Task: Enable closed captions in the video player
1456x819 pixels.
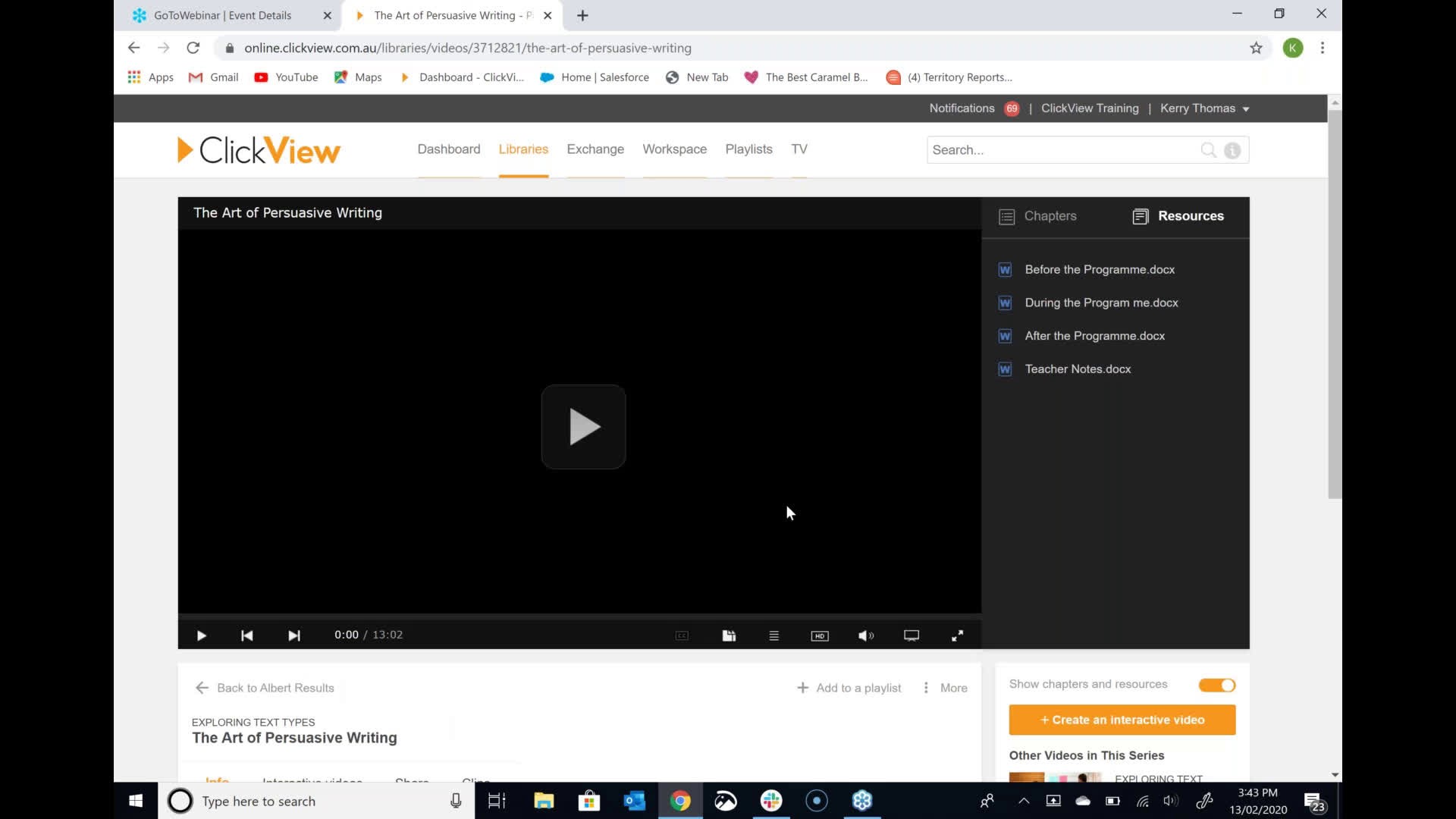Action: pos(682,635)
